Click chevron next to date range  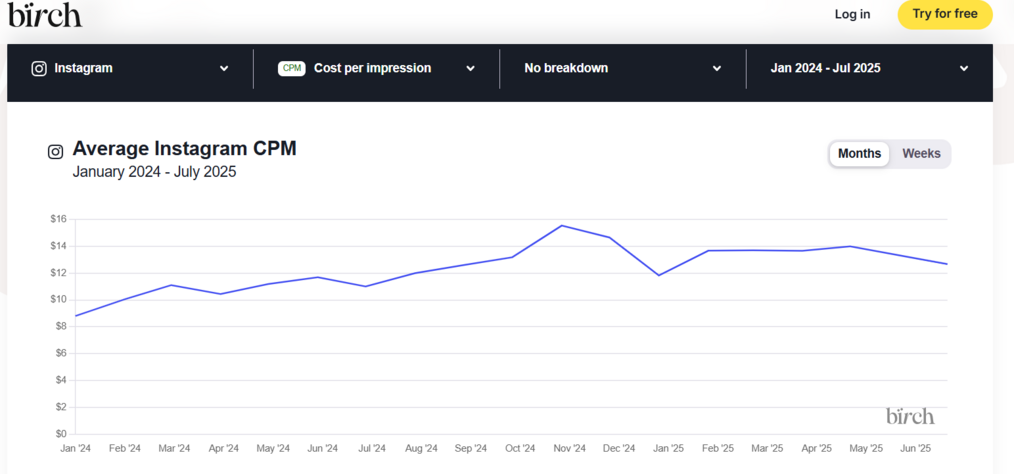(964, 69)
